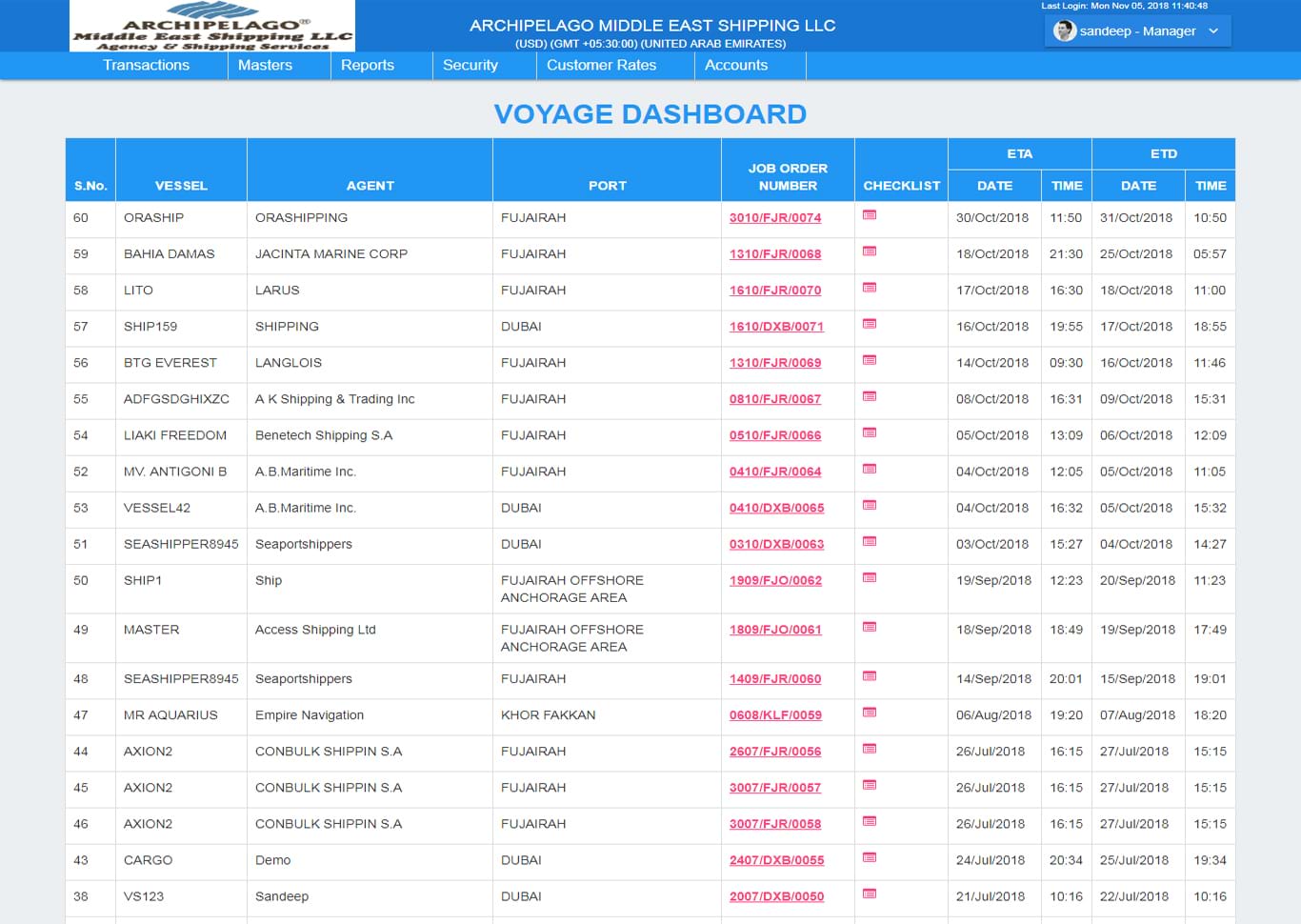The height and width of the screenshot is (924, 1301).
Task: Click checklist icon for job 1610/DXB/0071
Action: pos(869,324)
